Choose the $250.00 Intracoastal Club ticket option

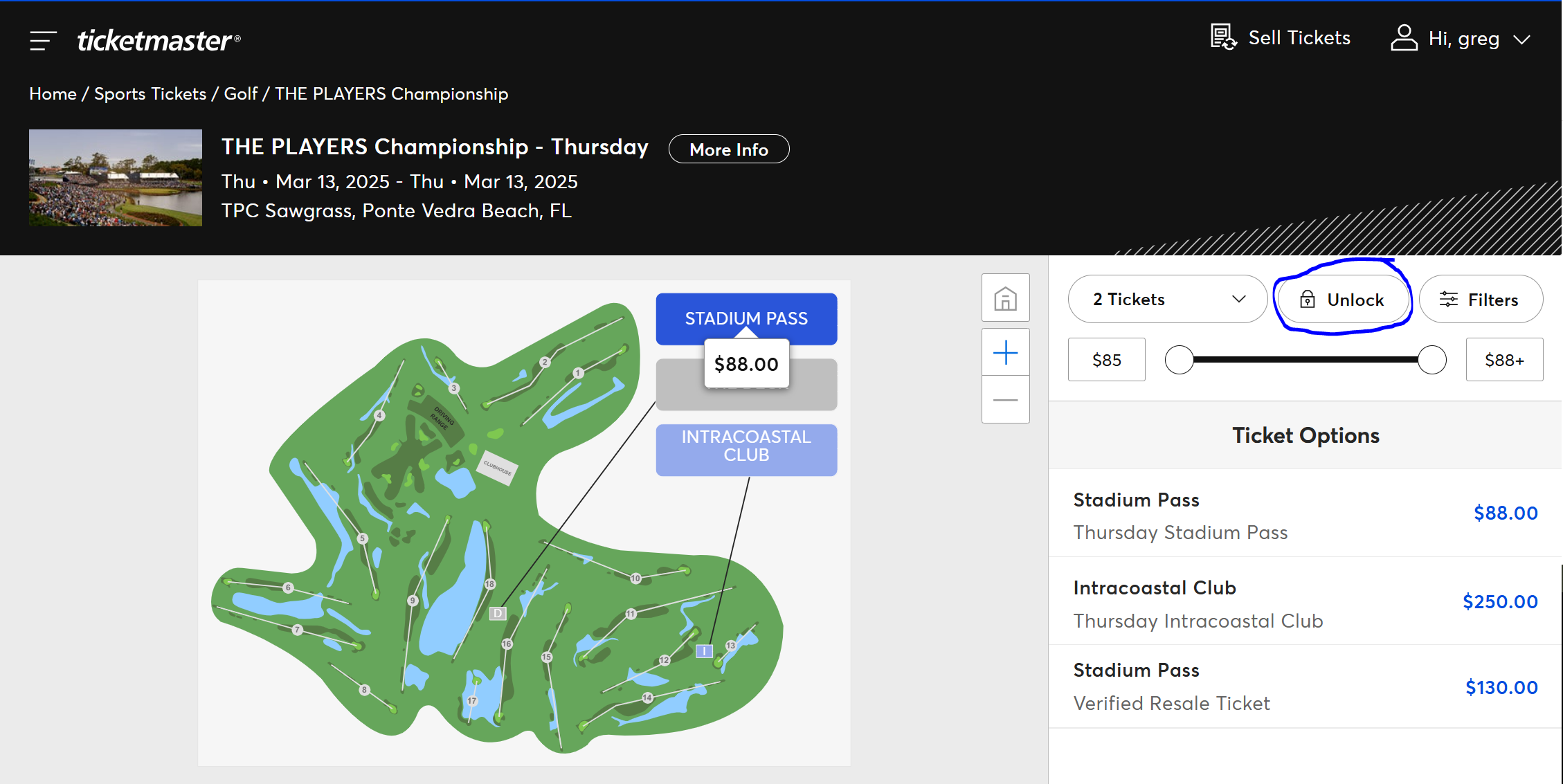1305,602
